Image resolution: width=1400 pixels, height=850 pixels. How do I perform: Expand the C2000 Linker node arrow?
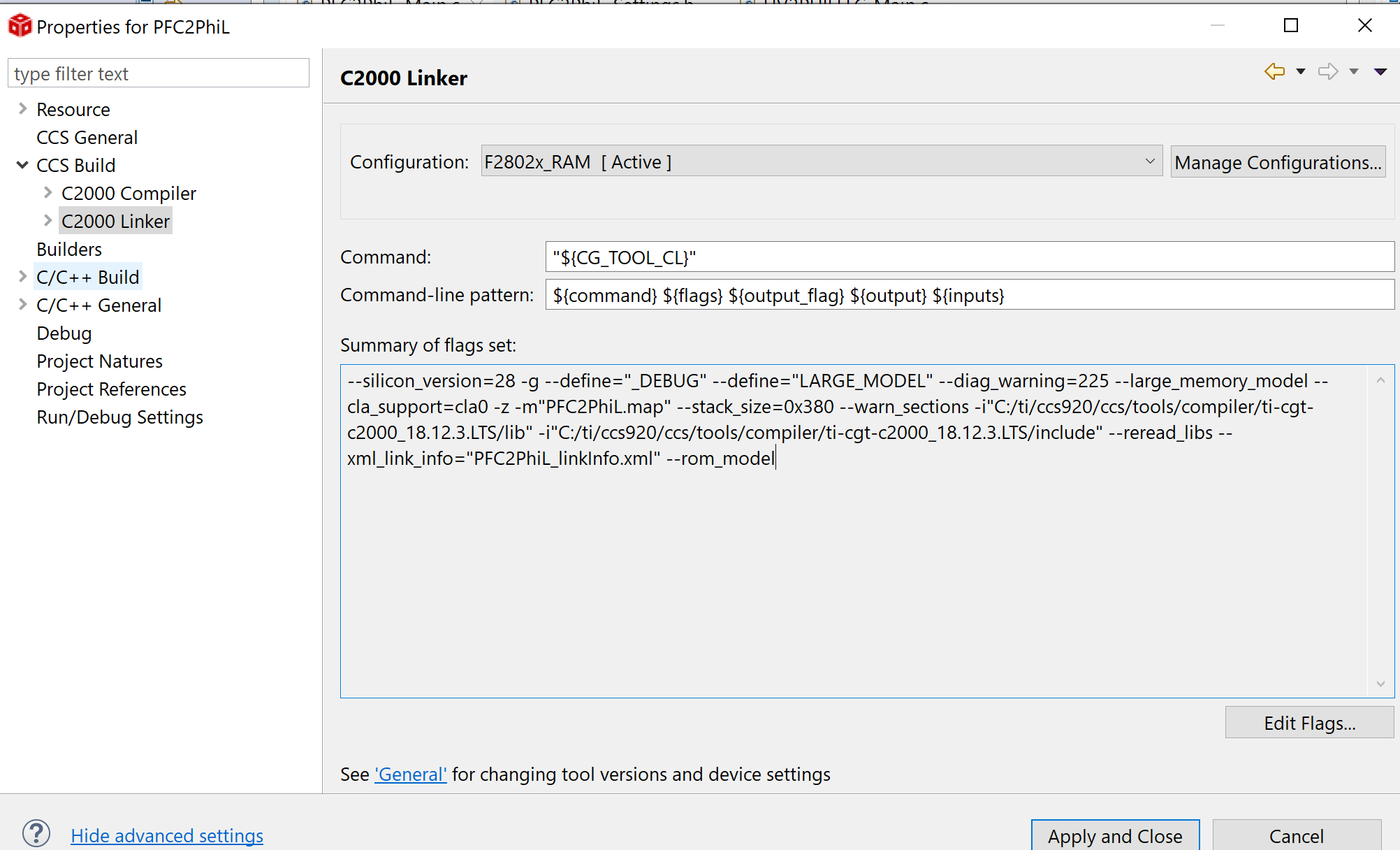48,221
